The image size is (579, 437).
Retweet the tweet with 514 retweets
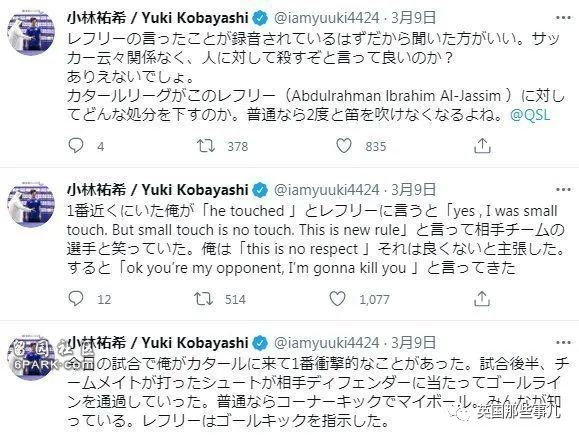[x=204, y=298]
